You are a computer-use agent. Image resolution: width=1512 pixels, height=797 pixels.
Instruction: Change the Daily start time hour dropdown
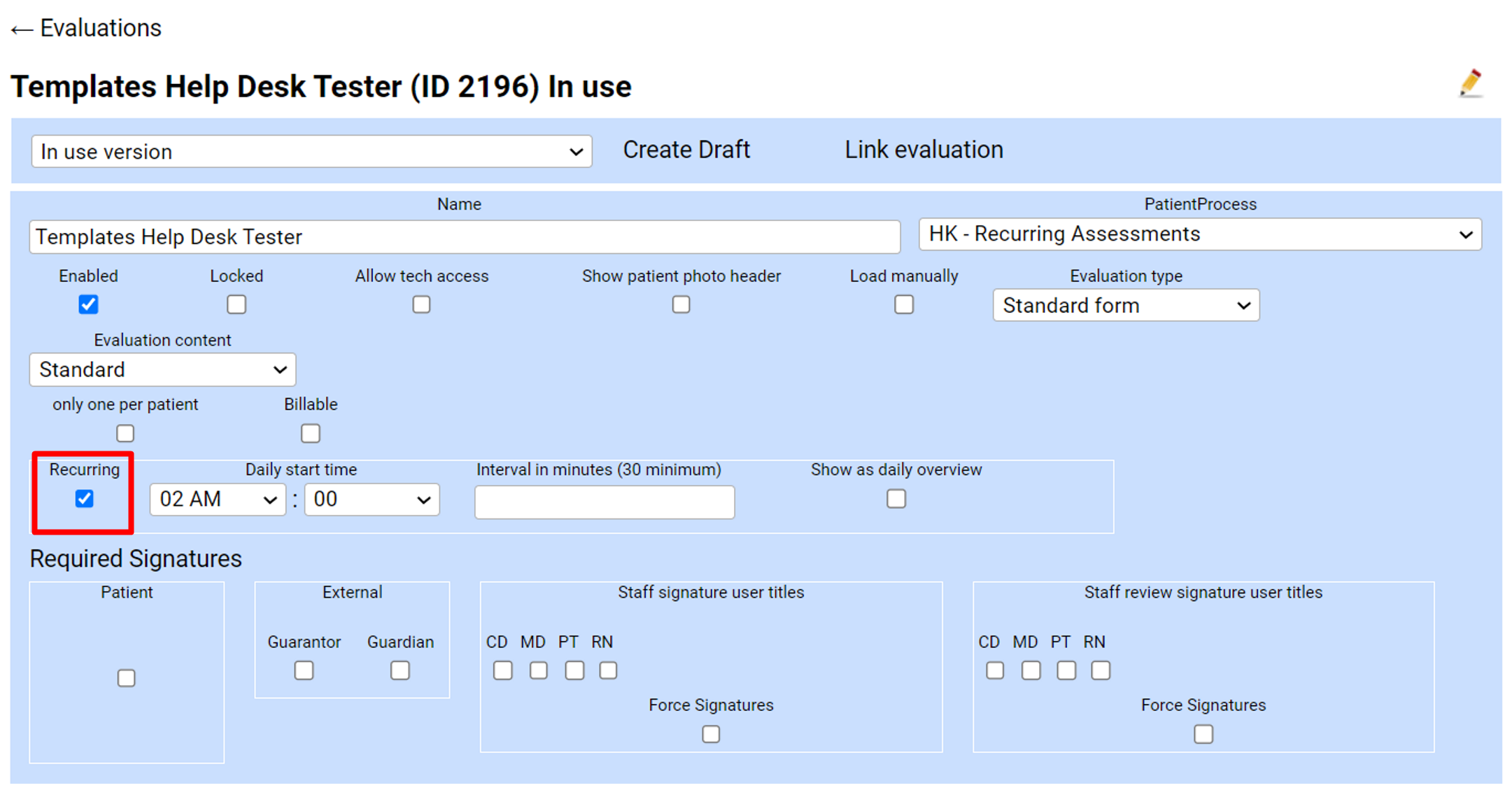[217, 499]
